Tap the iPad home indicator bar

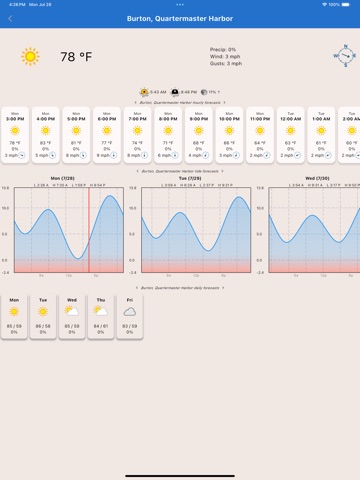tap(180, 476)
